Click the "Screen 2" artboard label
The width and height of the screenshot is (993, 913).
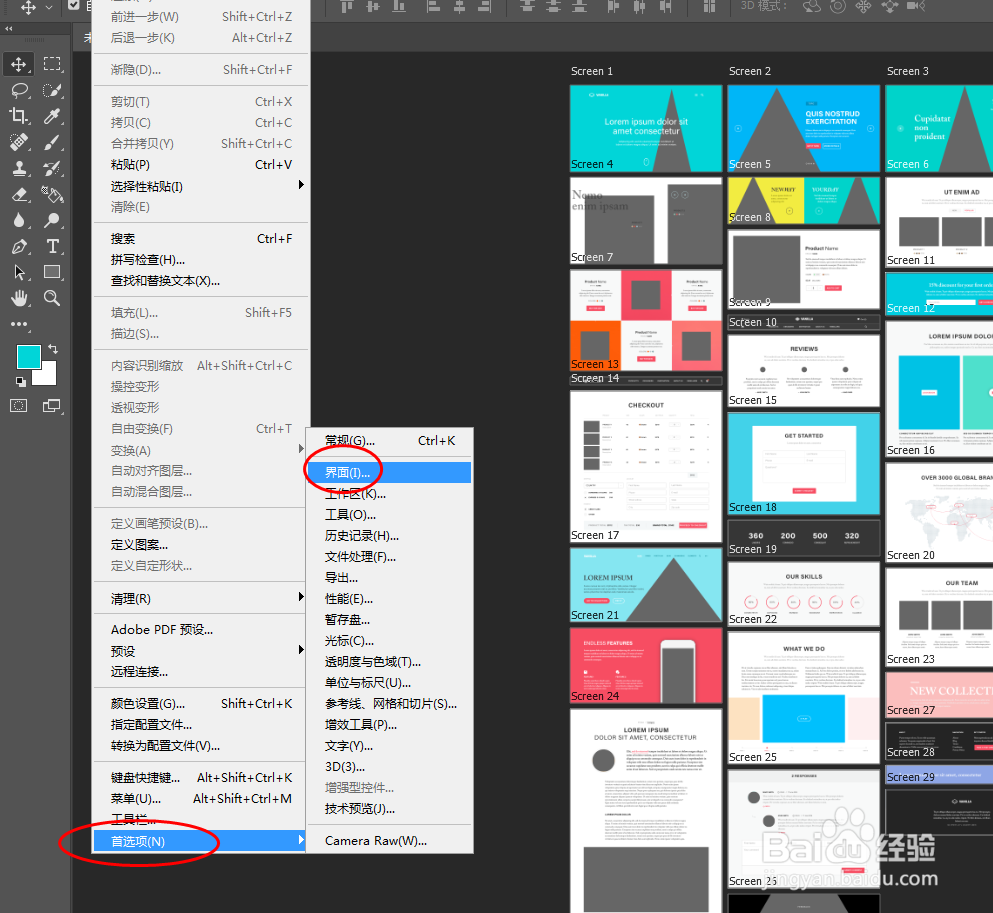[750, 71]
